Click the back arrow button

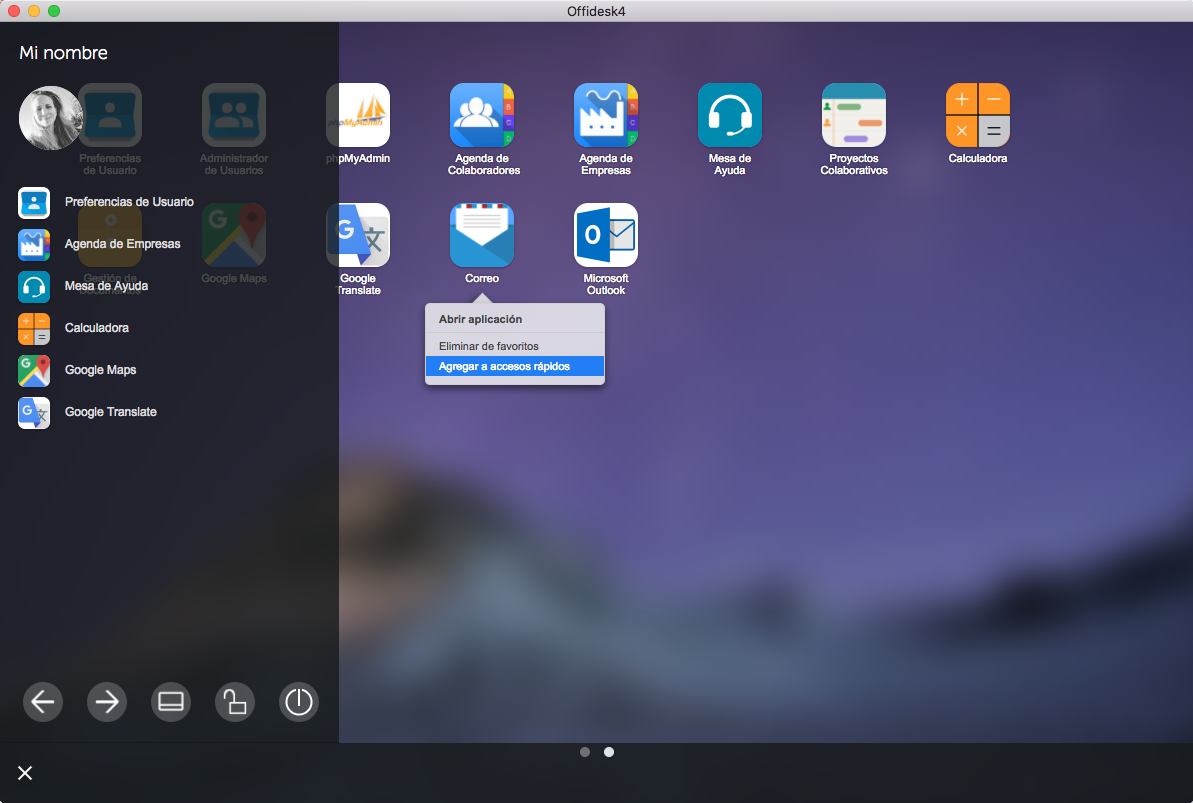(43, 701)
